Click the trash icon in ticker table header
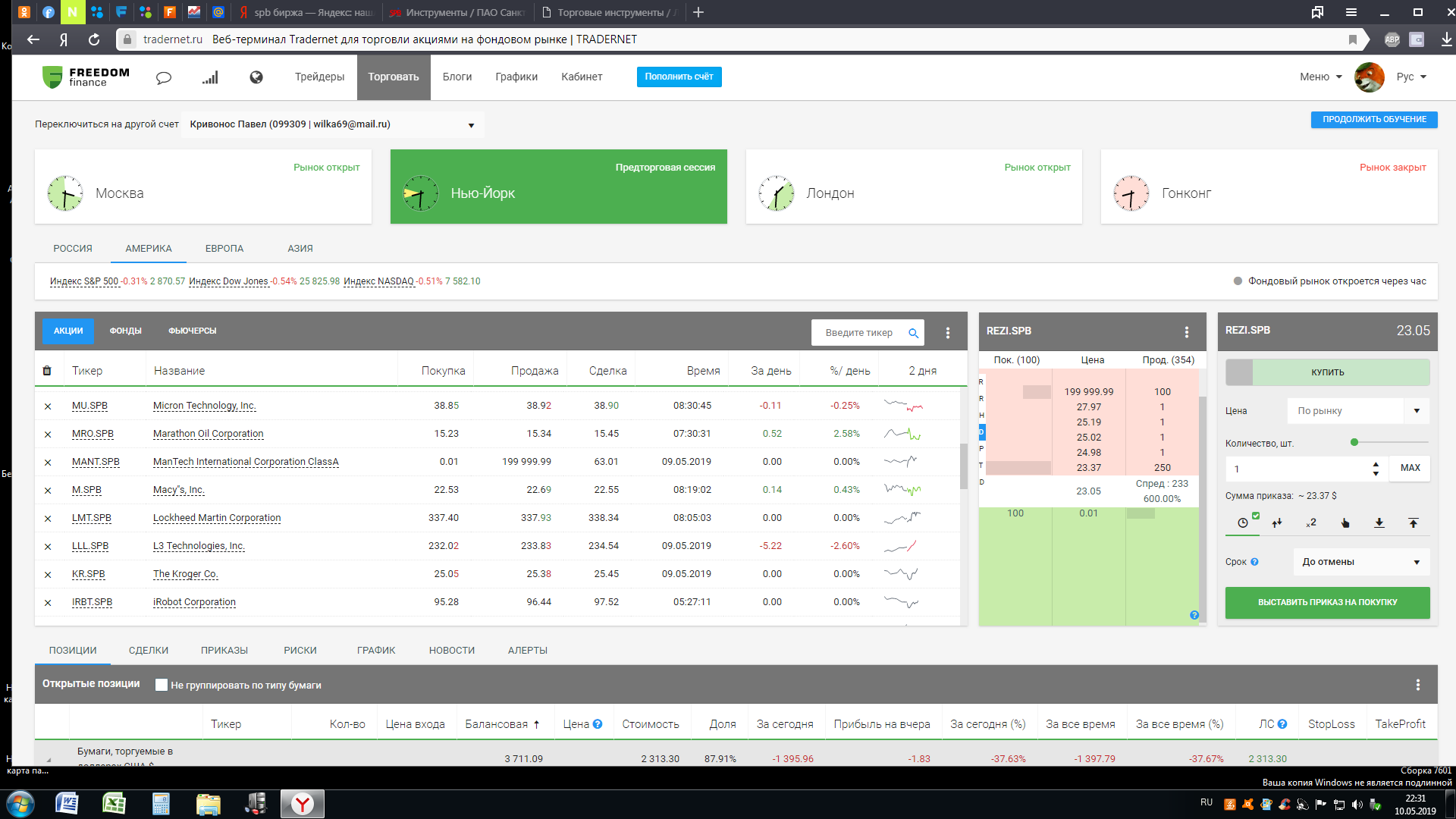Image resolution: width=1456 pixels, height=819 pixels. pos(47,371)
